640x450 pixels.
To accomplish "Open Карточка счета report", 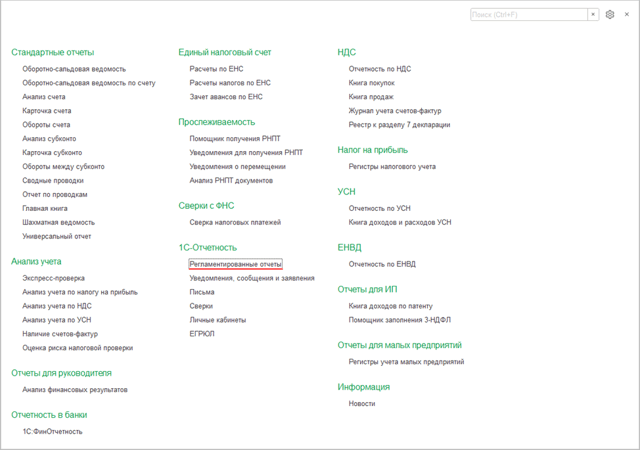I will coord(47,111).
